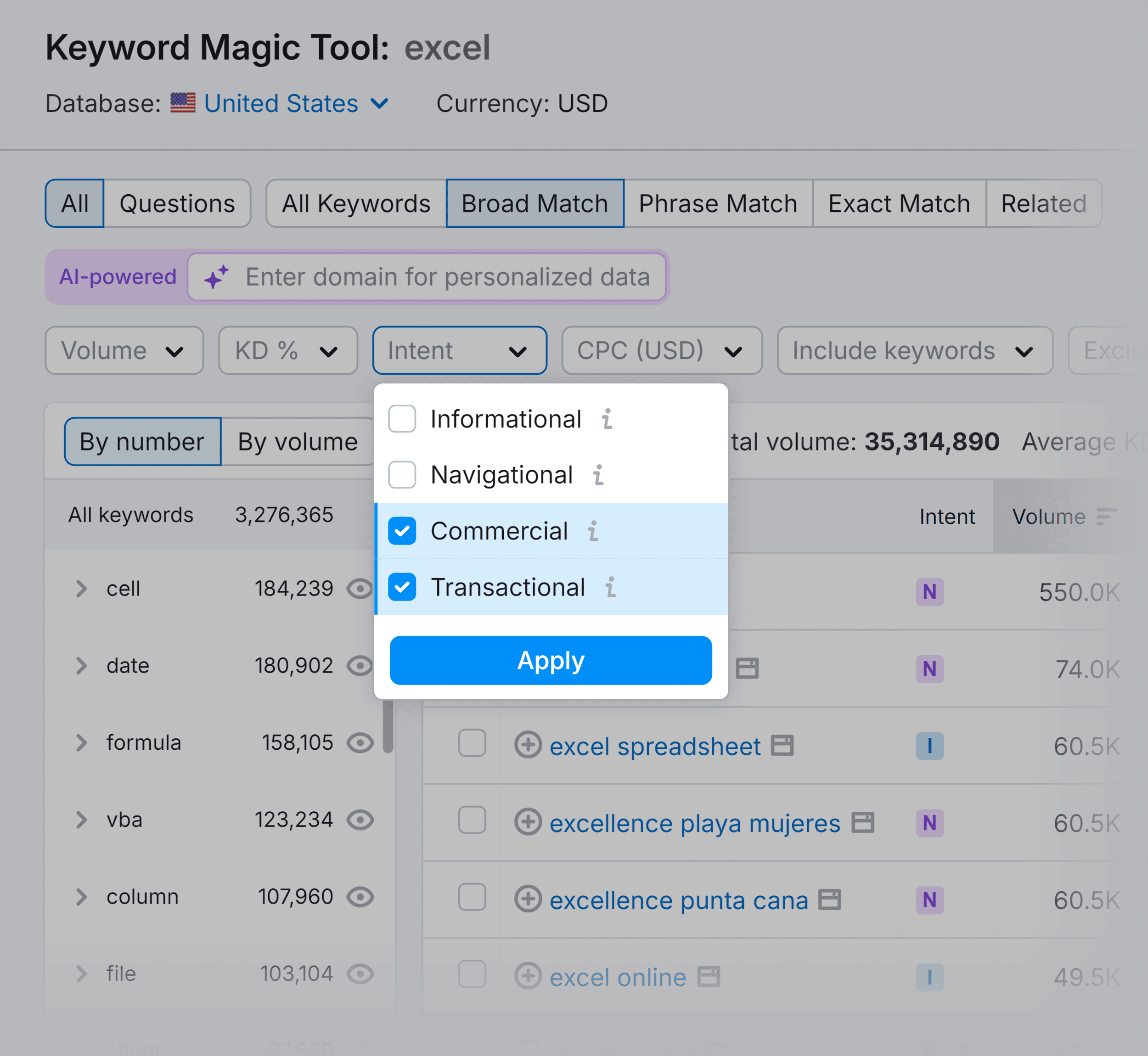Click the Volume column sort icon
The height and width of the screenshot is (1056, 1148).
point(1106,517)
